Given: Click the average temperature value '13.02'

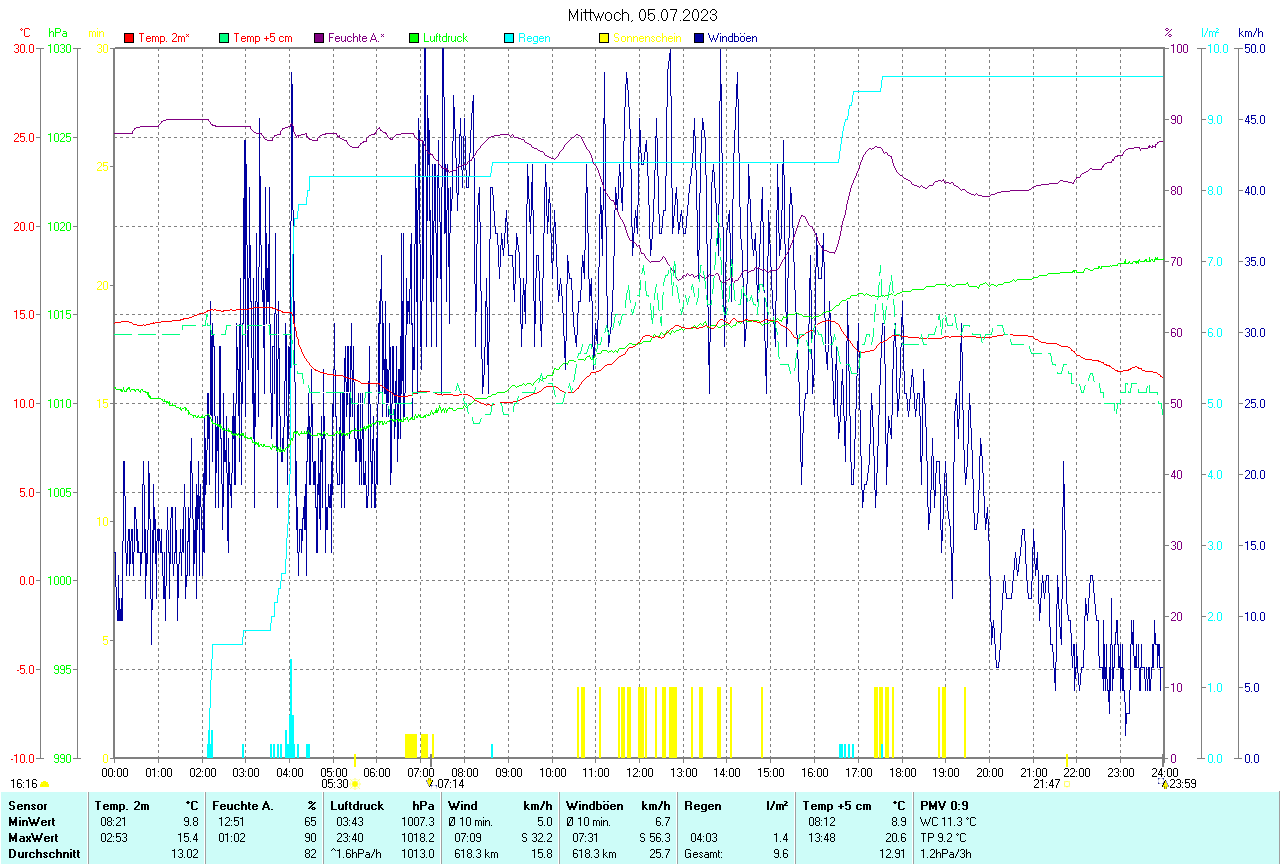Looking at the screenshot, I should 186,854.
